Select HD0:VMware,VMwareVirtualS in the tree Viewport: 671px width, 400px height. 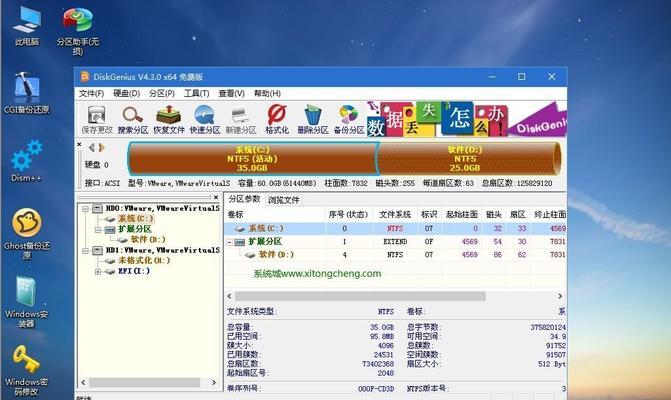[163, 208]
